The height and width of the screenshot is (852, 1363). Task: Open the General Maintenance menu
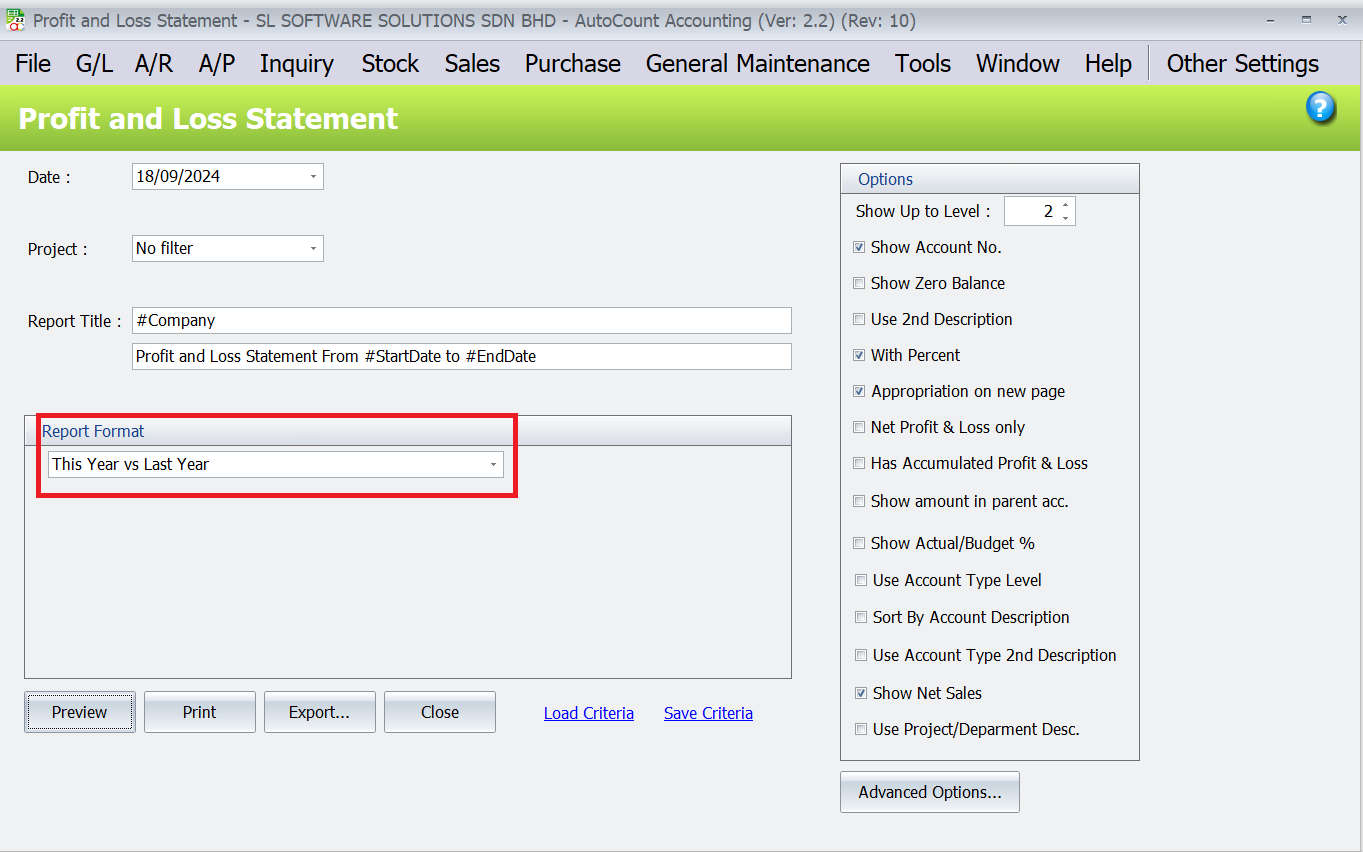click(x=757, y=64)
